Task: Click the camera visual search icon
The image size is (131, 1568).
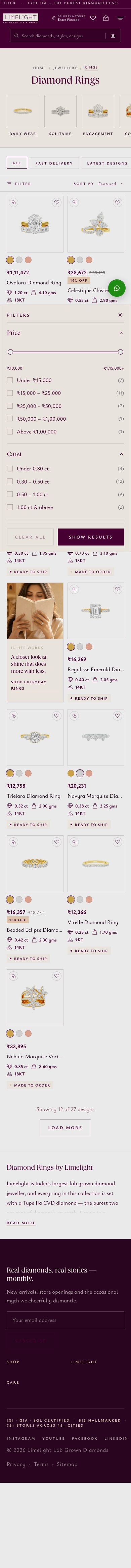Action: [113, 36]
